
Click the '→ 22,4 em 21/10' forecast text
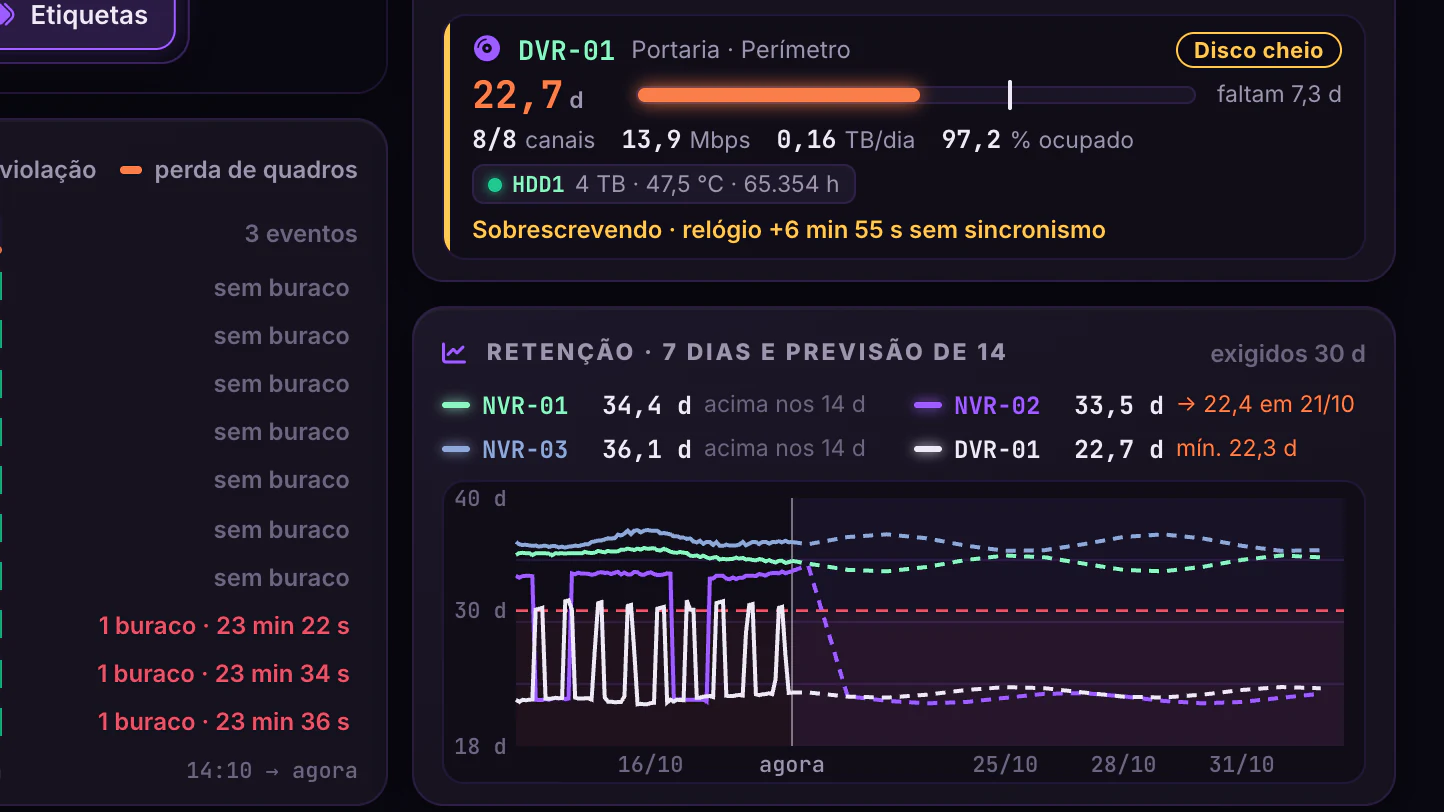[x=1266, y=405]
